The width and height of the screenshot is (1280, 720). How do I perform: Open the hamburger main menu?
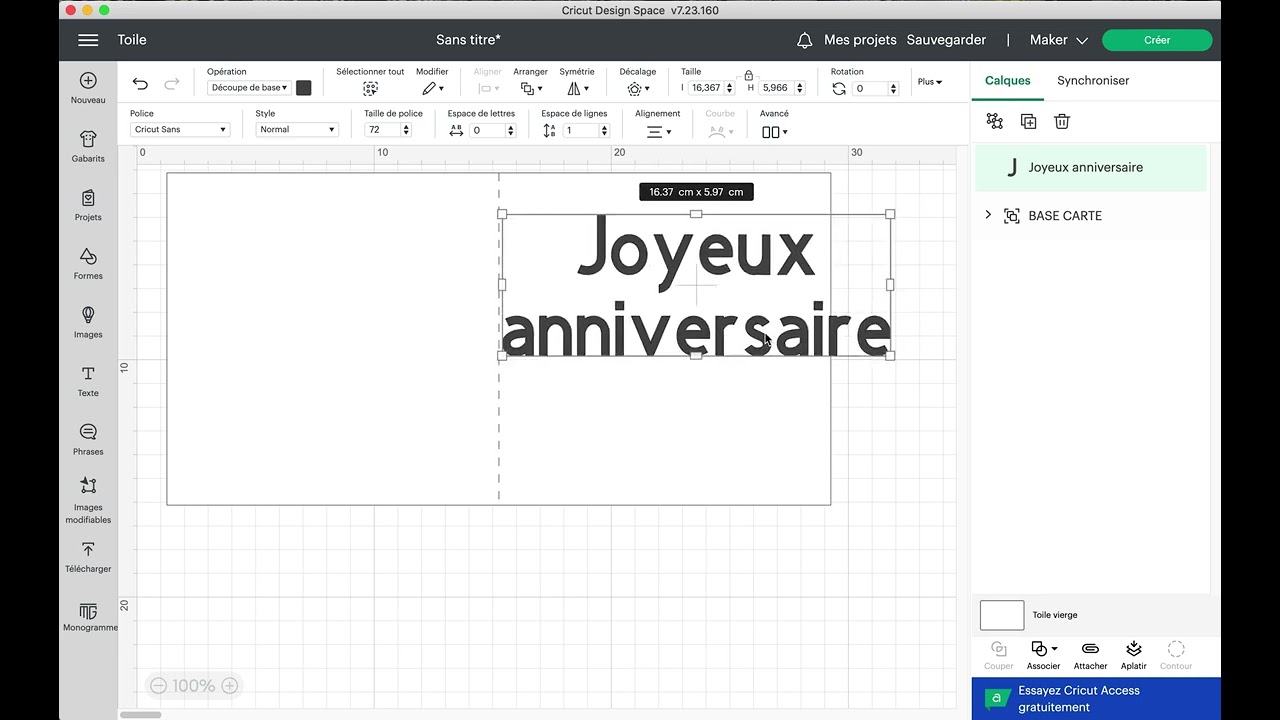coord(88,40)
